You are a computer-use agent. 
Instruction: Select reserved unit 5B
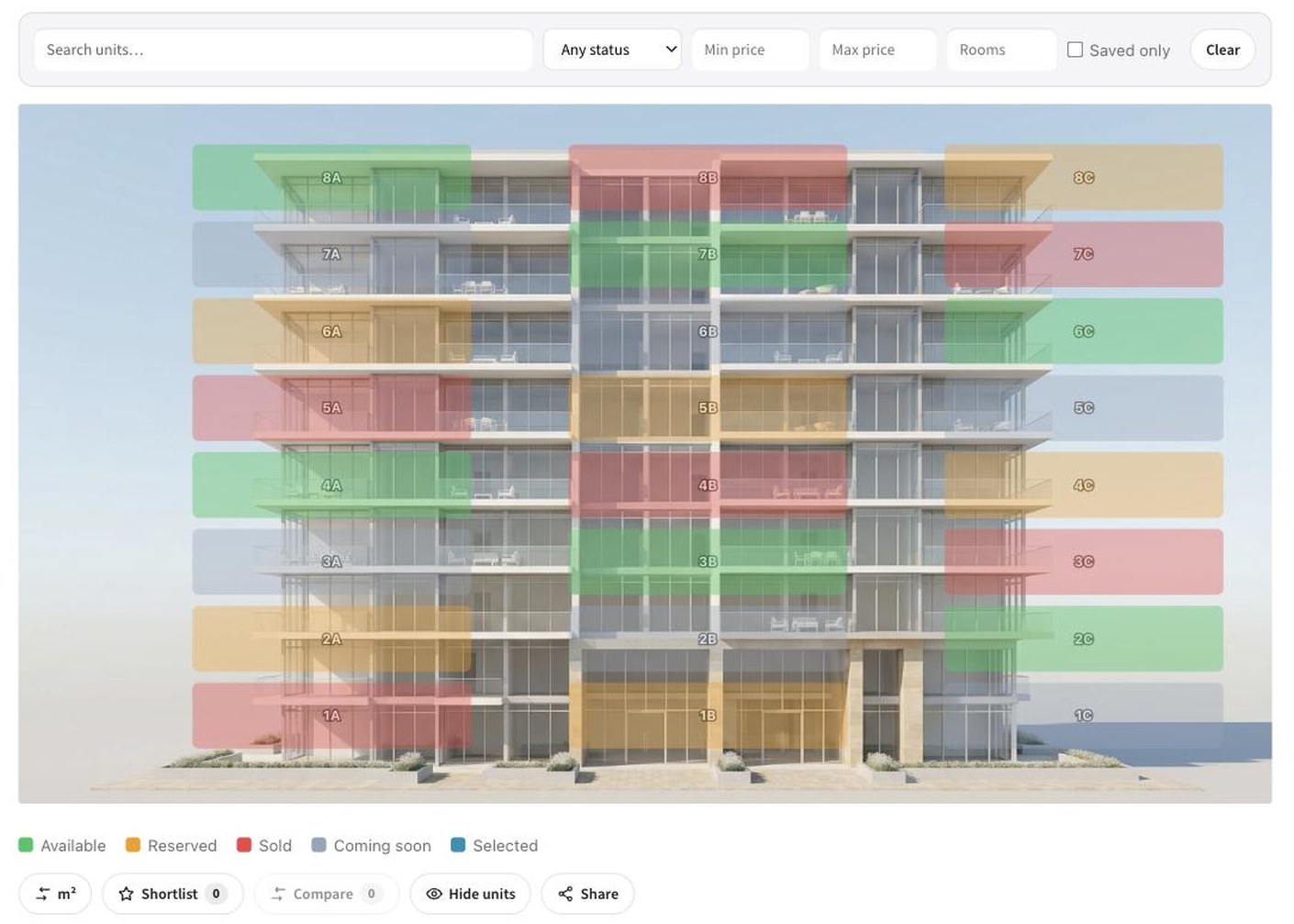click(x=708, y=407)
